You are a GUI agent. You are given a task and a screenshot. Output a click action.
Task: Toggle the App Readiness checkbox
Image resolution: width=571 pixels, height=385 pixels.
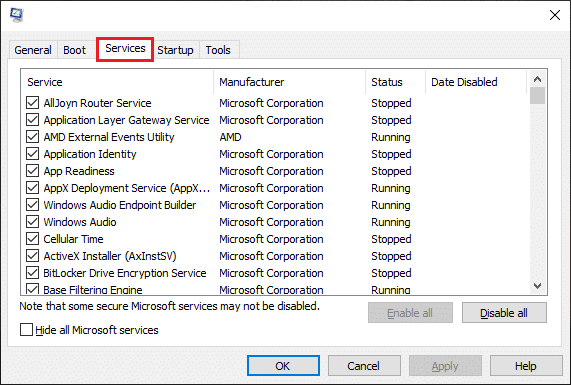click(32, 171)
